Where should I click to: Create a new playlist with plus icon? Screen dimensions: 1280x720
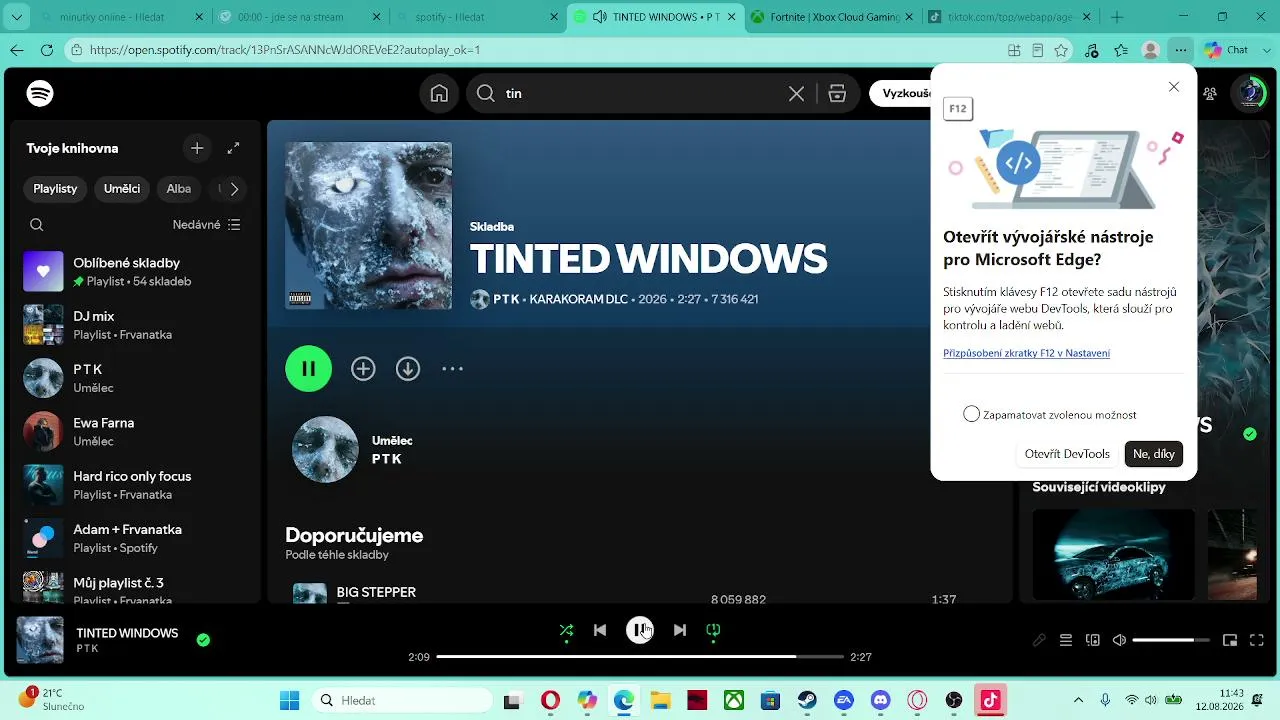coord(197,148)
